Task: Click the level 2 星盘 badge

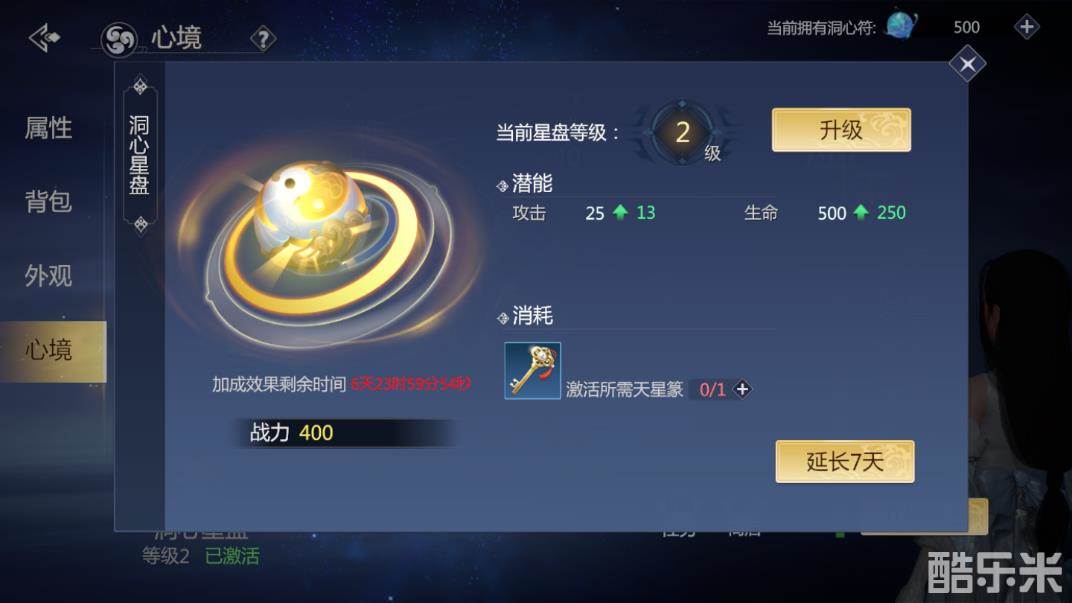Action: click(682, 133)
